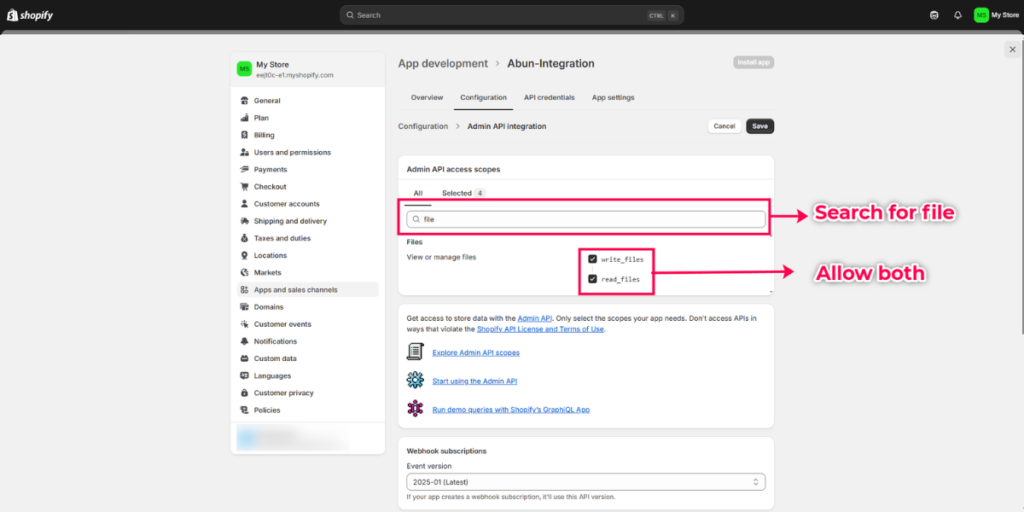Click the Cancel button
This screenshot has width=1024, height=512.
724,126
